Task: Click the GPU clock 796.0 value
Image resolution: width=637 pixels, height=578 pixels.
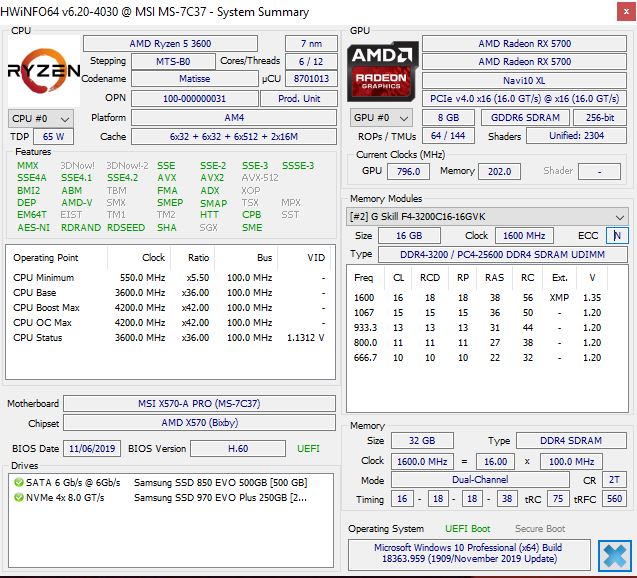Action: tap(408, 171)
